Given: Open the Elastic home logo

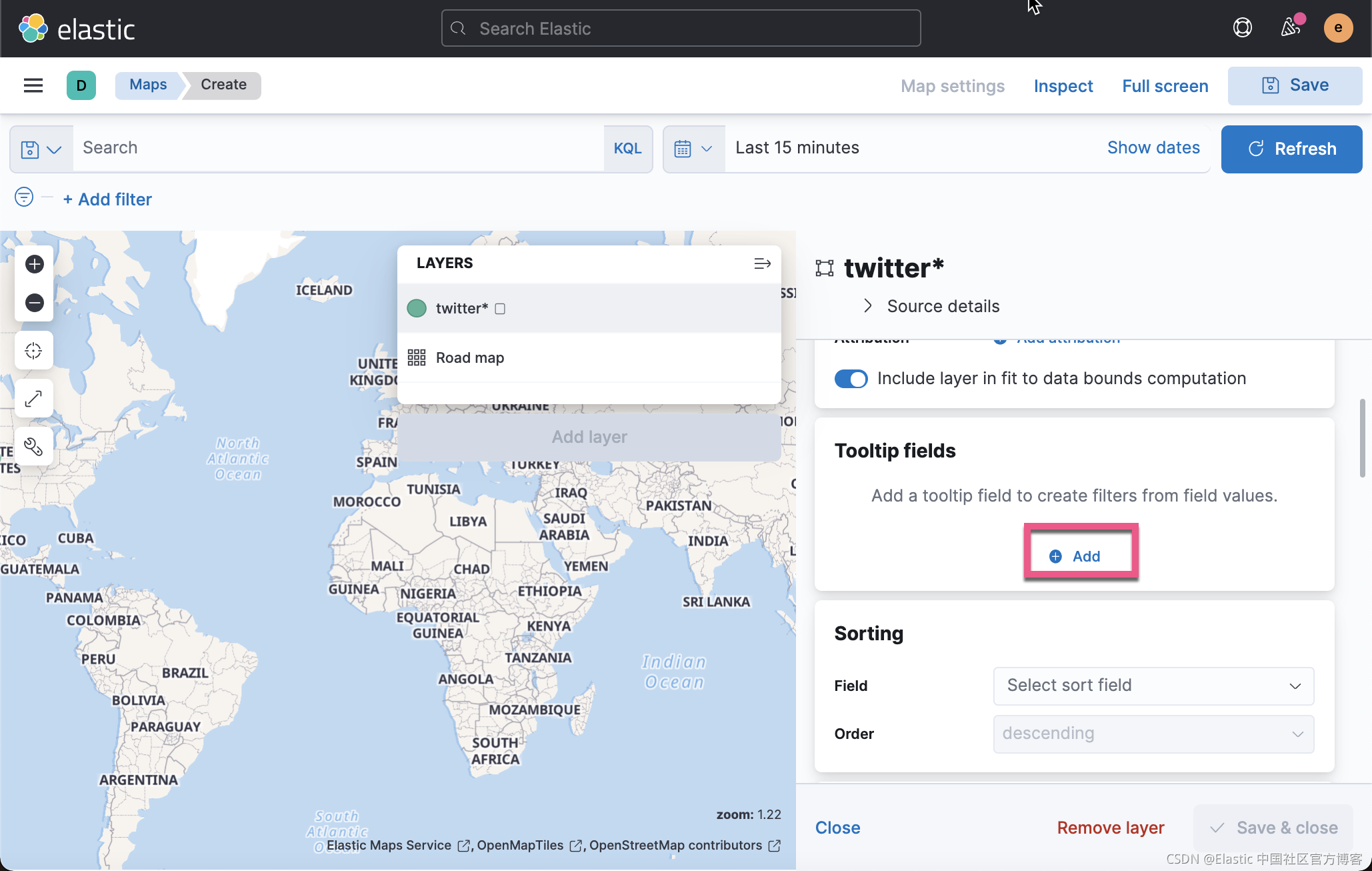Looking at the screenshot, I should coord(77,29).
